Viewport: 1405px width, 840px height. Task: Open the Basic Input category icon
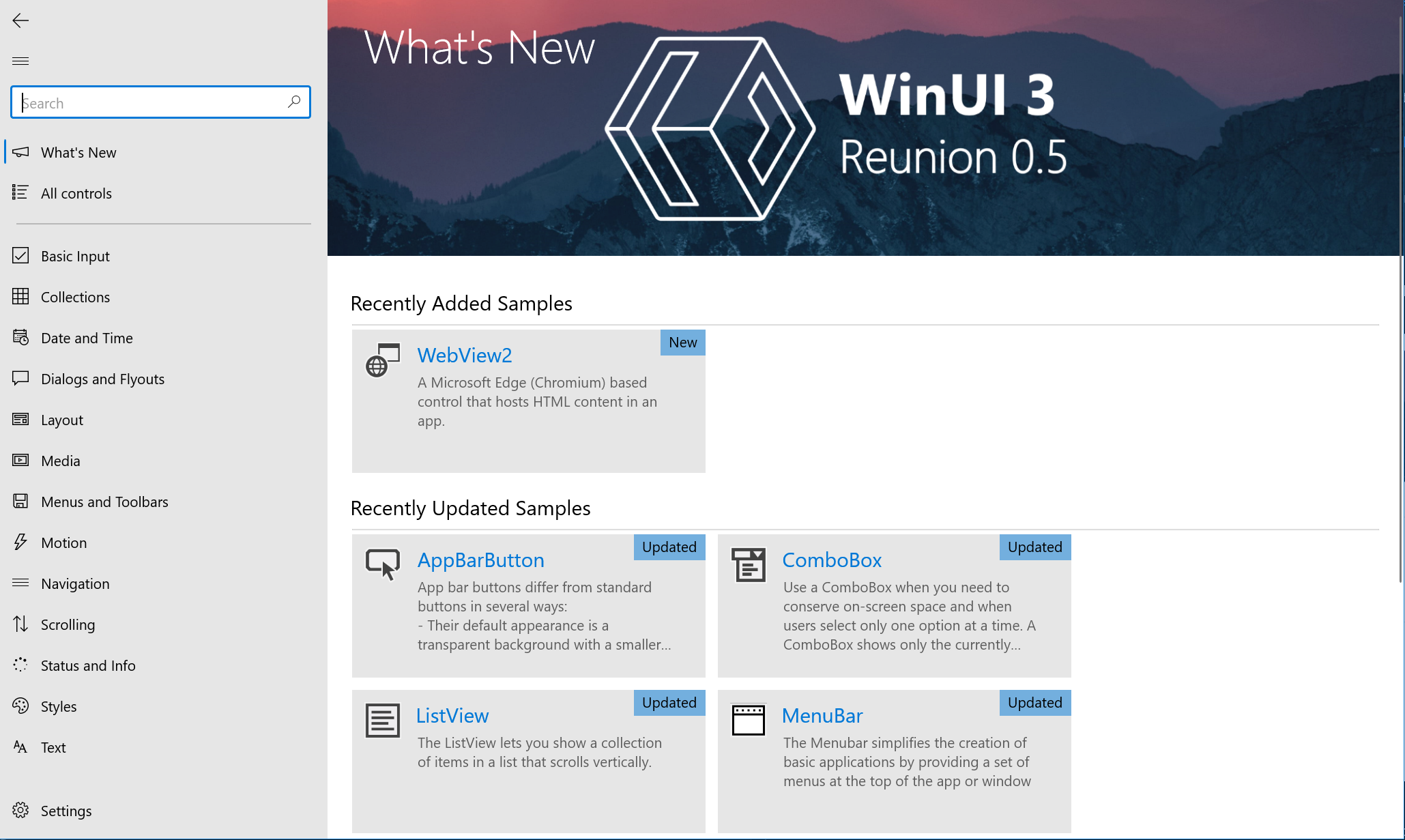click(20, 255)
